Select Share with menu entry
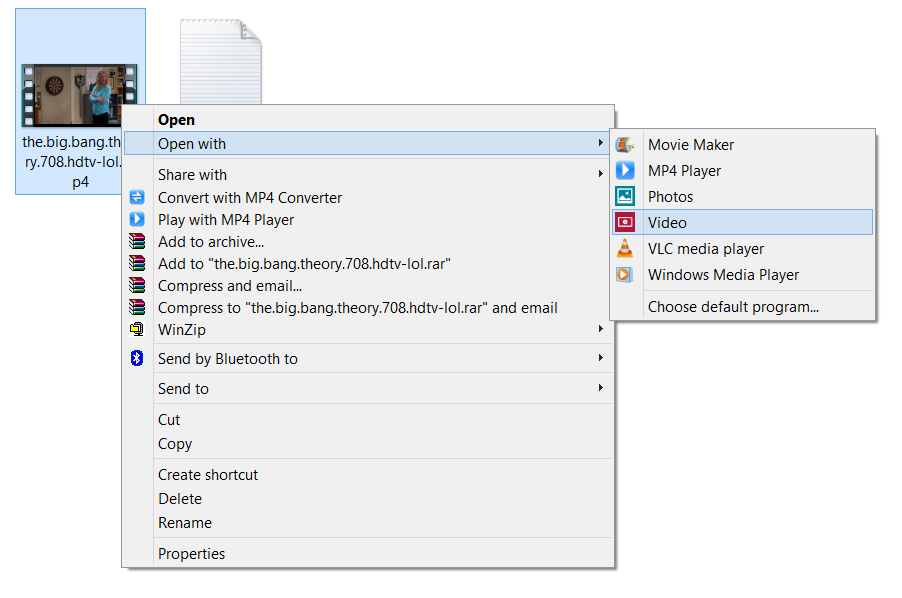Screen dimensions: 902x598 tap(368, 174)
